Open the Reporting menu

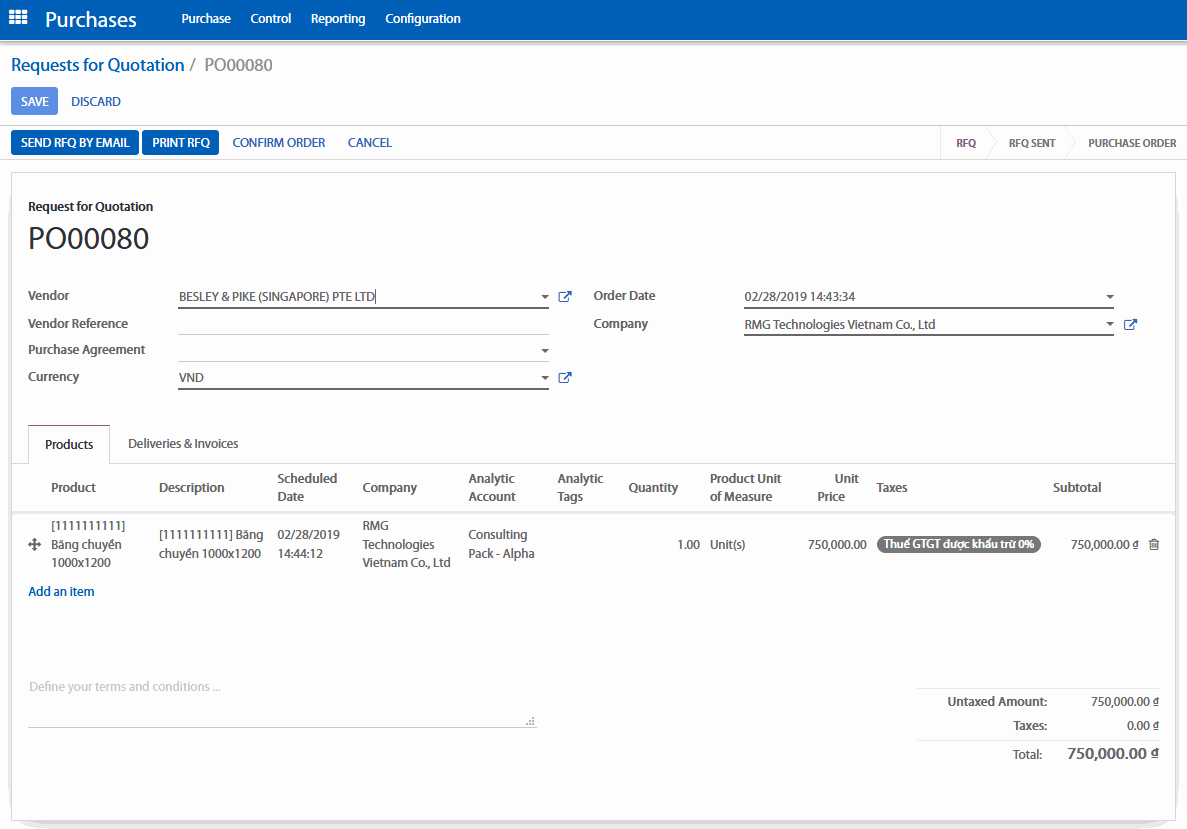point(337,19)
